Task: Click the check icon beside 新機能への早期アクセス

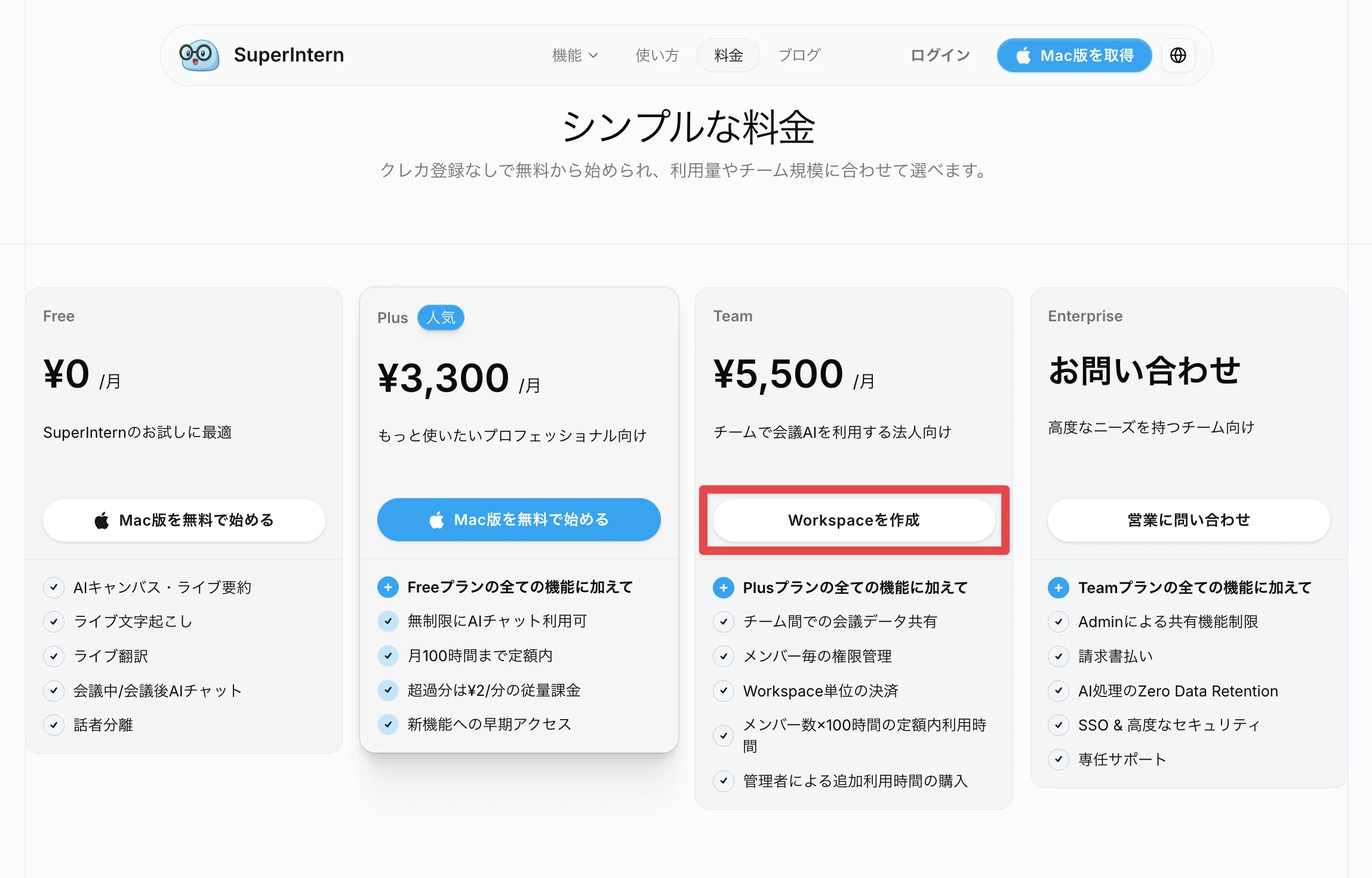Action: coord(388,724)
